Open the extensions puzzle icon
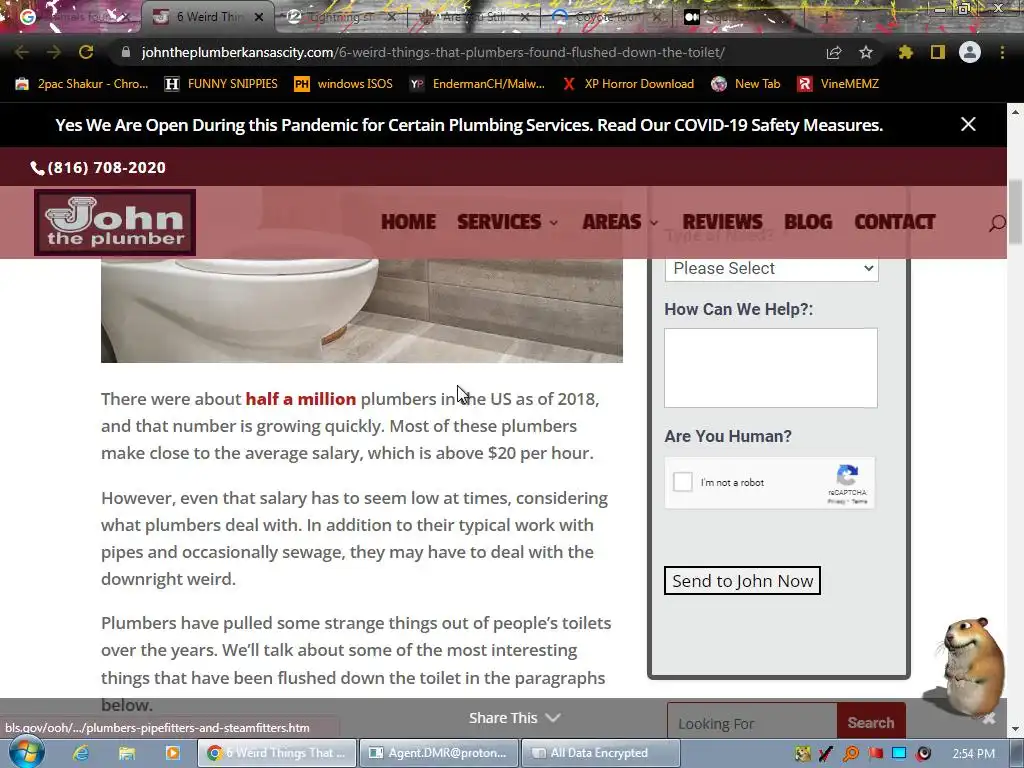Image resolution: width=1024 pixels, height=768 pixels. point(905,52)
